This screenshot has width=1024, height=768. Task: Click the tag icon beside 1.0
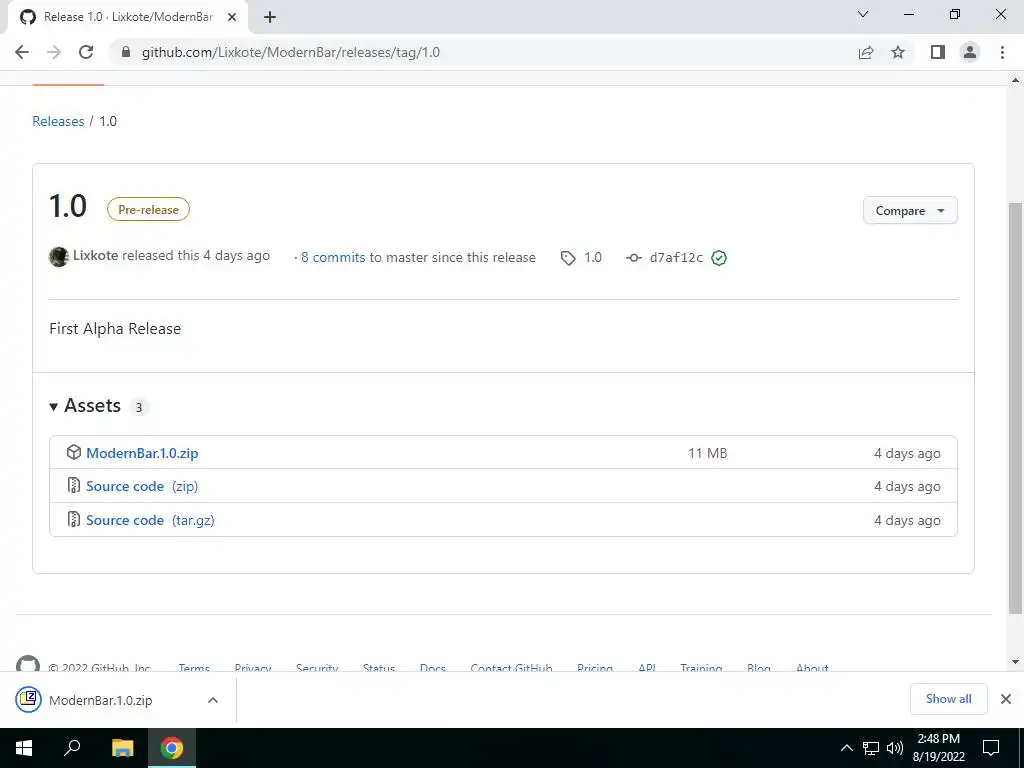coord(568,258)
